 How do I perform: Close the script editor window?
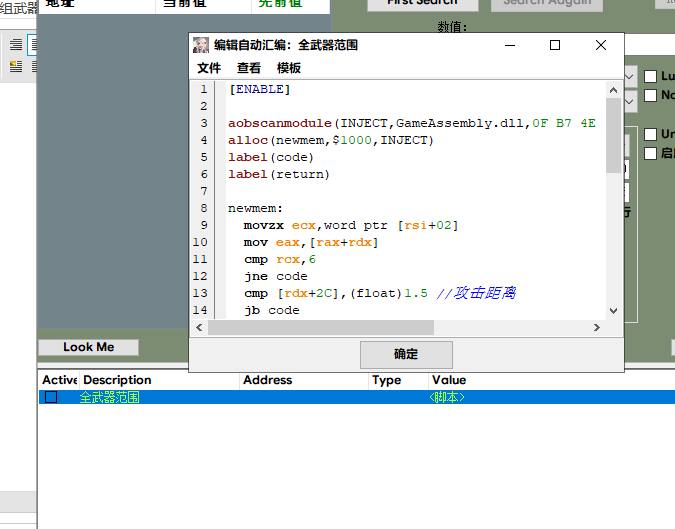click(601, 45)
